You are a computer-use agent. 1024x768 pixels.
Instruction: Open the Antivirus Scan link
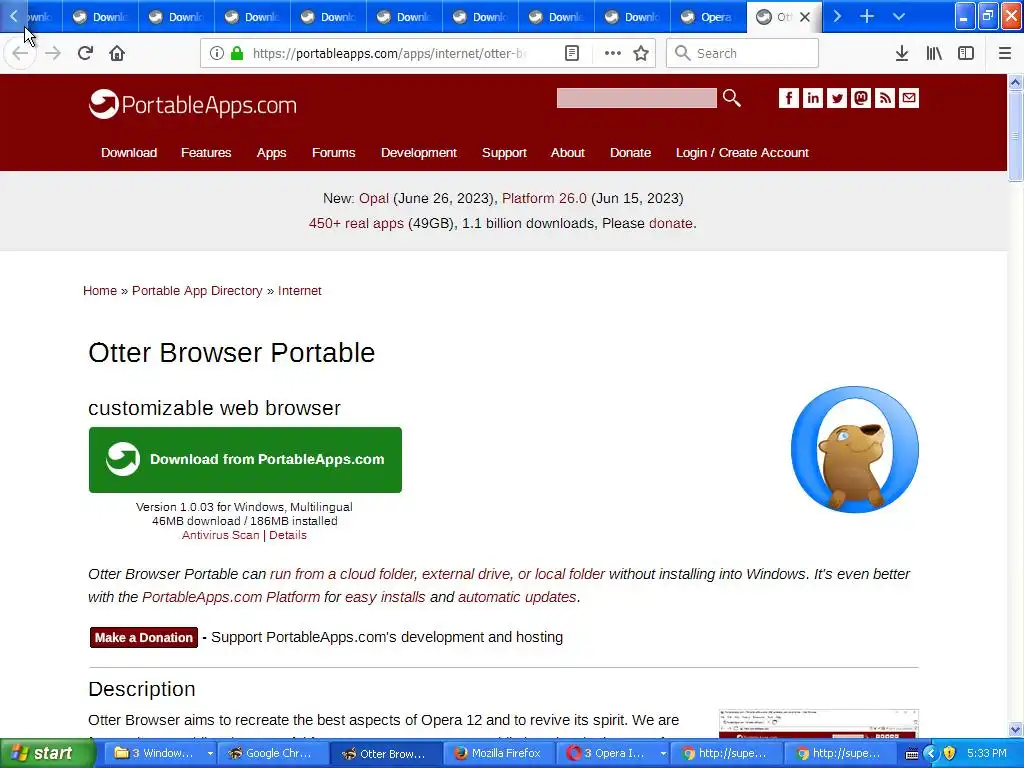pos(220,535)
